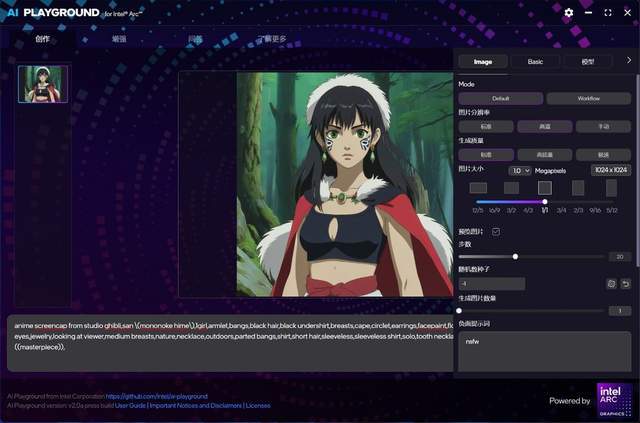This screenshot has width=640, height=423.
Task: Choose 标准 under 生成质量
Action: [486, 155]
